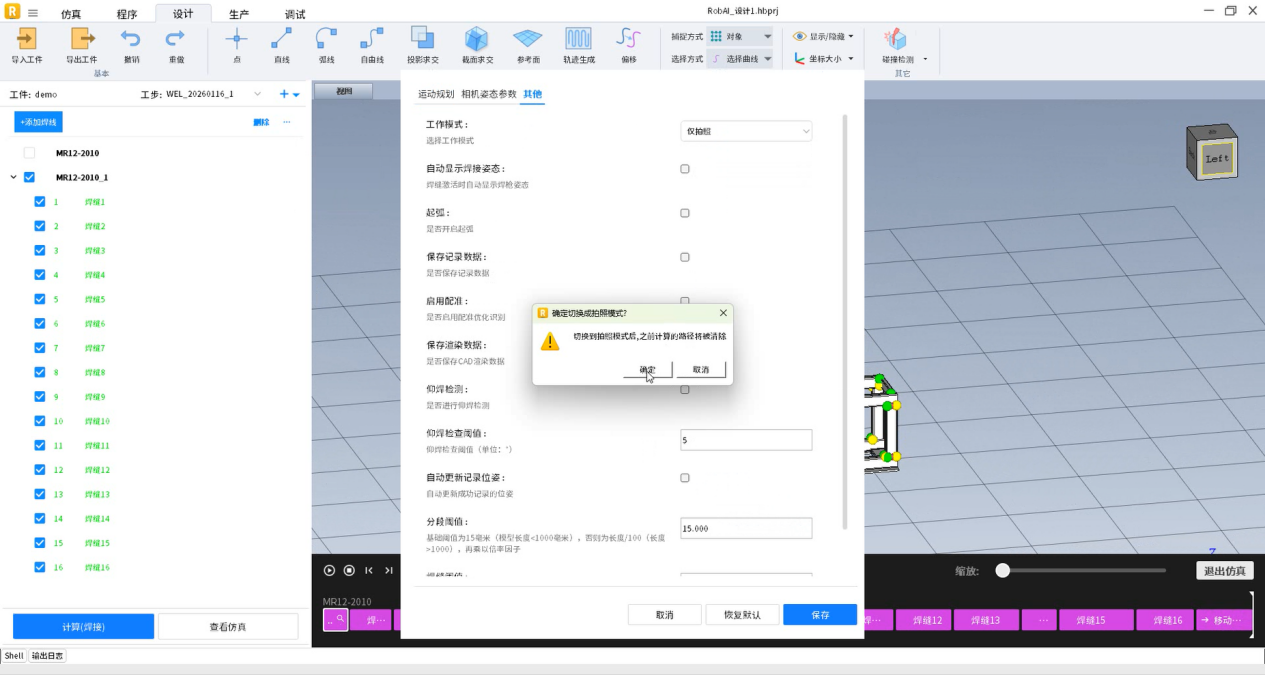Select the 弧线 arc tool
The height and width of the screenshot is (675, 1265).
(326, 40)
